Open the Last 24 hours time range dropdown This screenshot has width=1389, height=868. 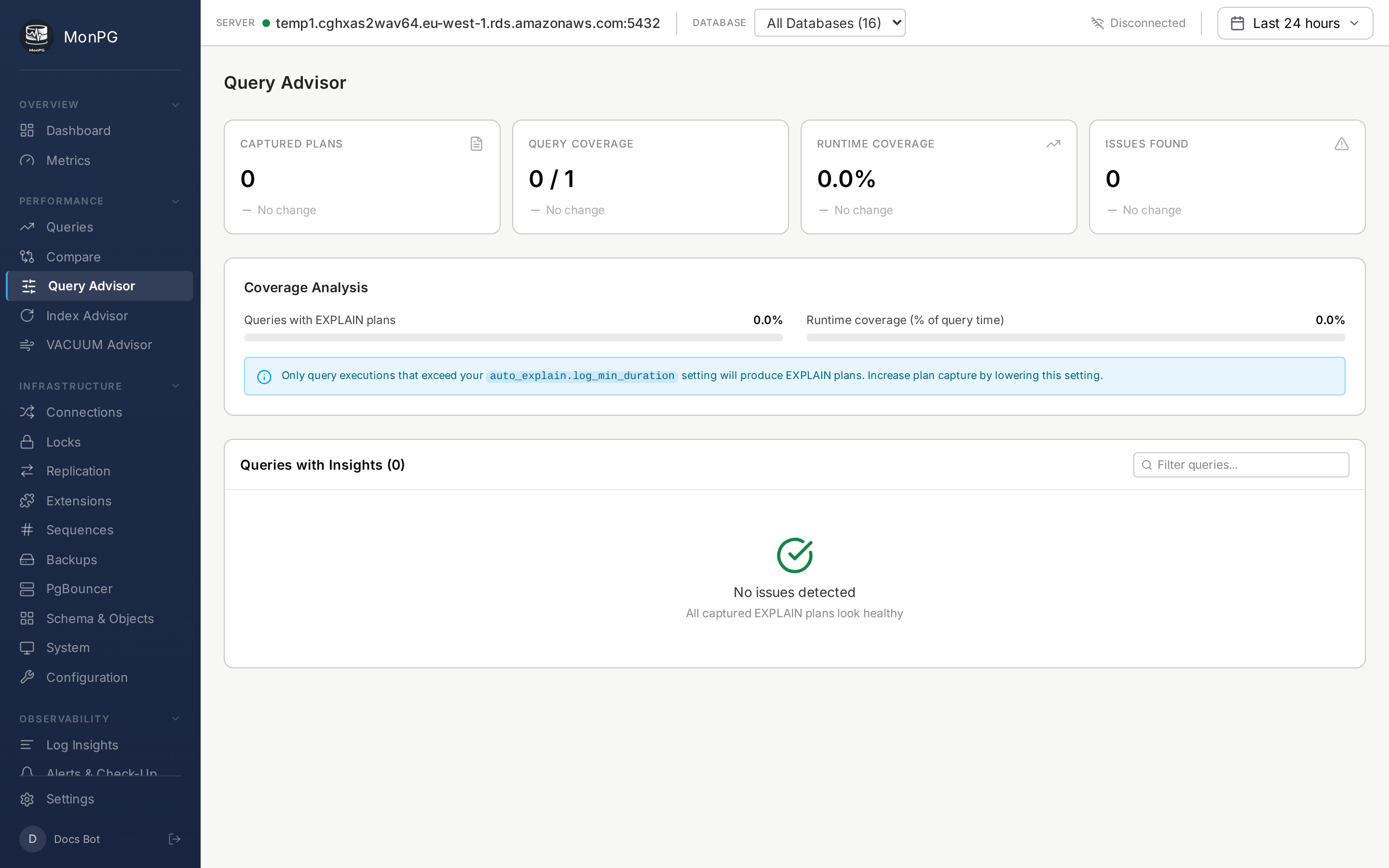point(1295,23)
